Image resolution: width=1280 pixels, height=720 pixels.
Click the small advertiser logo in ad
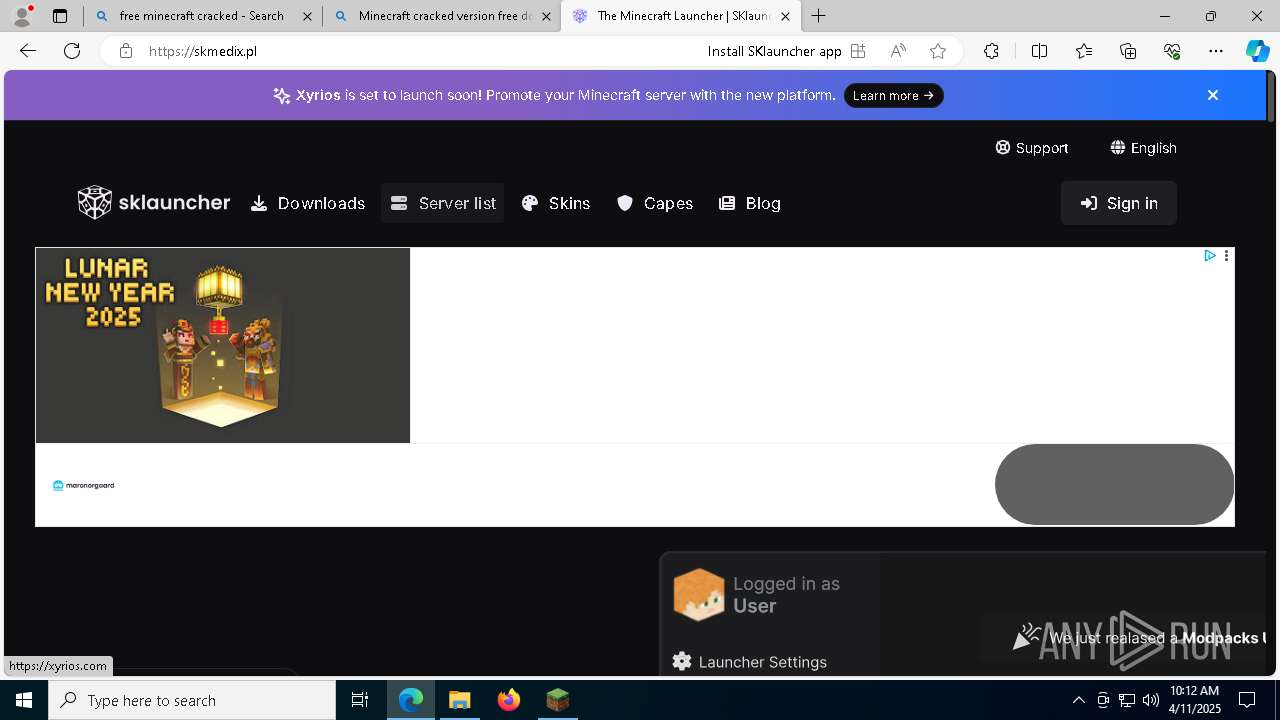tap(84, 485)
